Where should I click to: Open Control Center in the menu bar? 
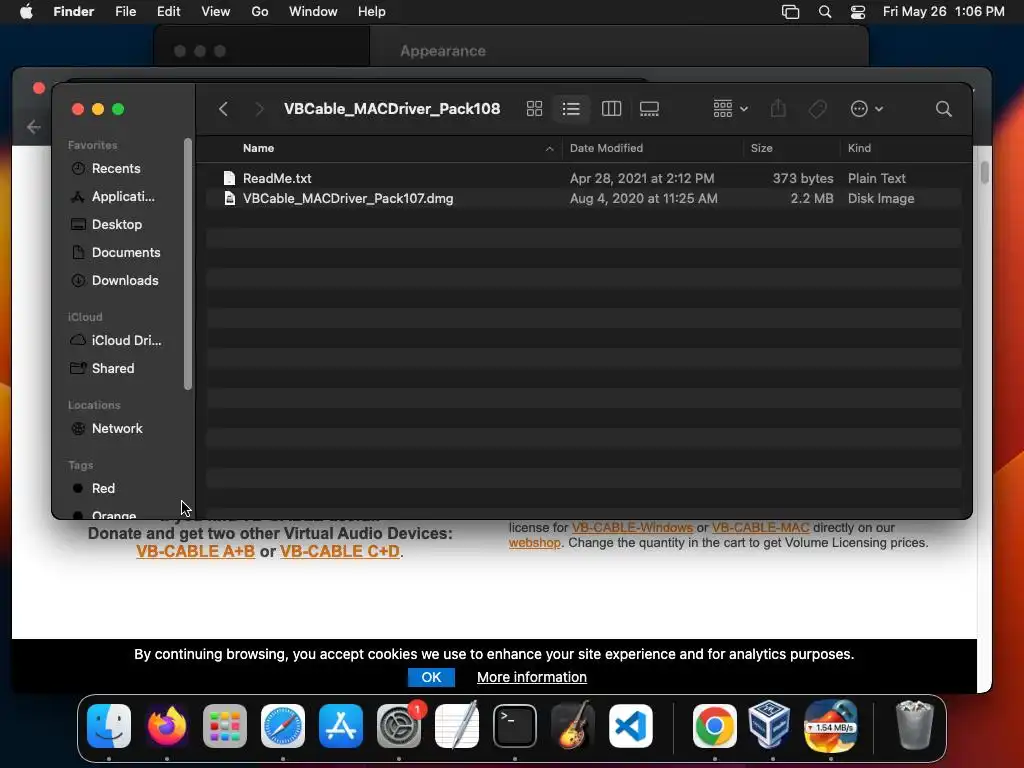coord(857,12)
